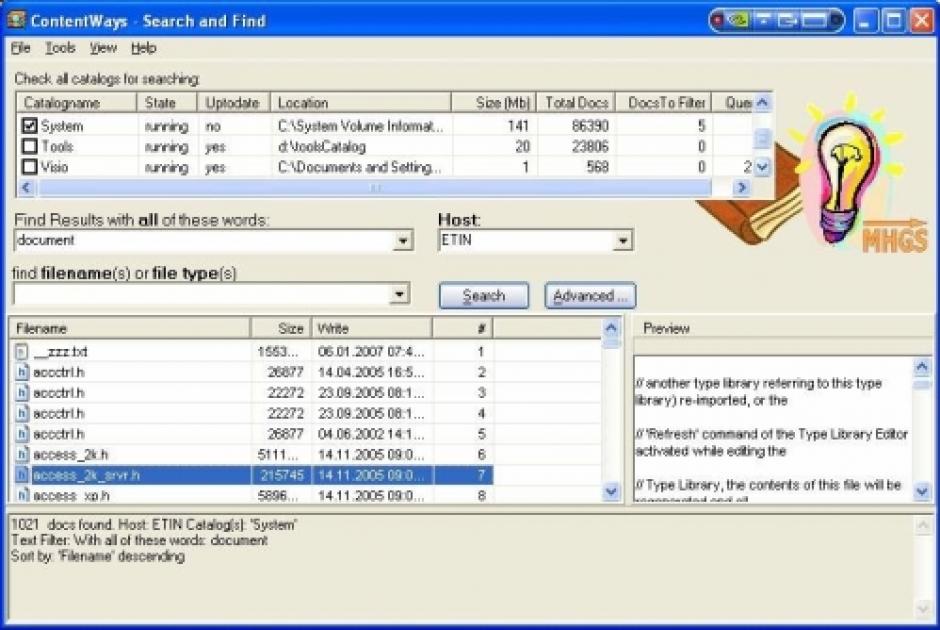Click header file icon in result row 4
Screen dimensions: 940x630
[22, 413]
